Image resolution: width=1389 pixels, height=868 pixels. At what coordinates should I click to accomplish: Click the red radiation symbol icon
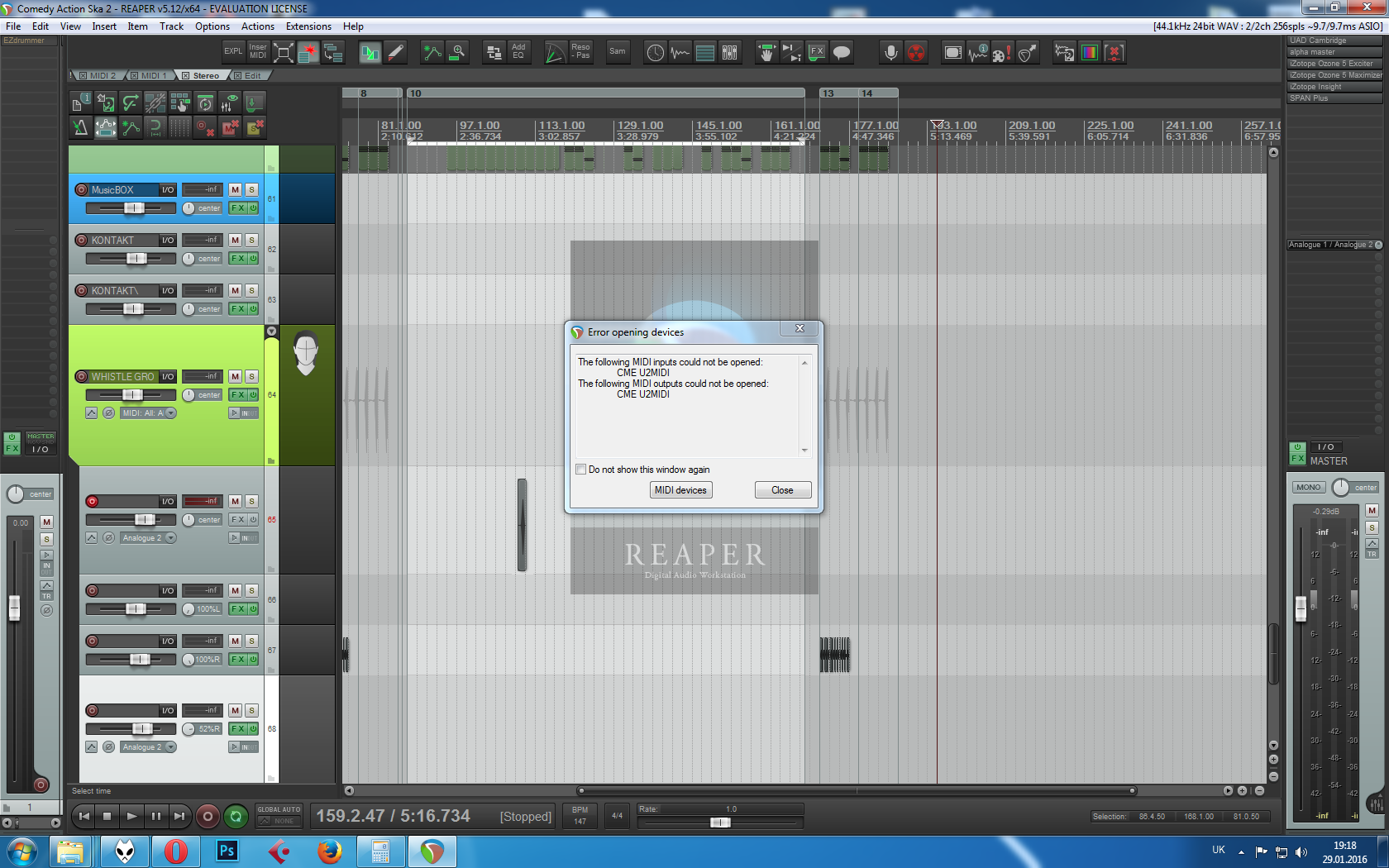(x=916, y=52)
